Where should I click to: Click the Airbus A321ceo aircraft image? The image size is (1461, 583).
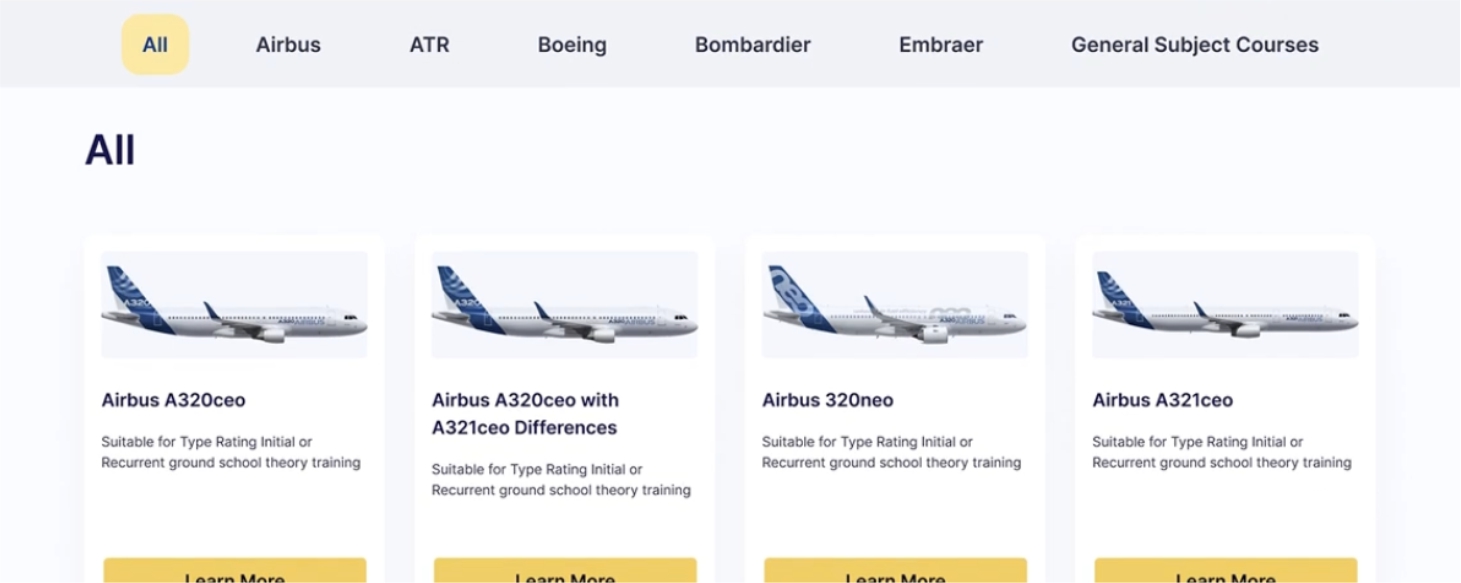[1225, 305]
